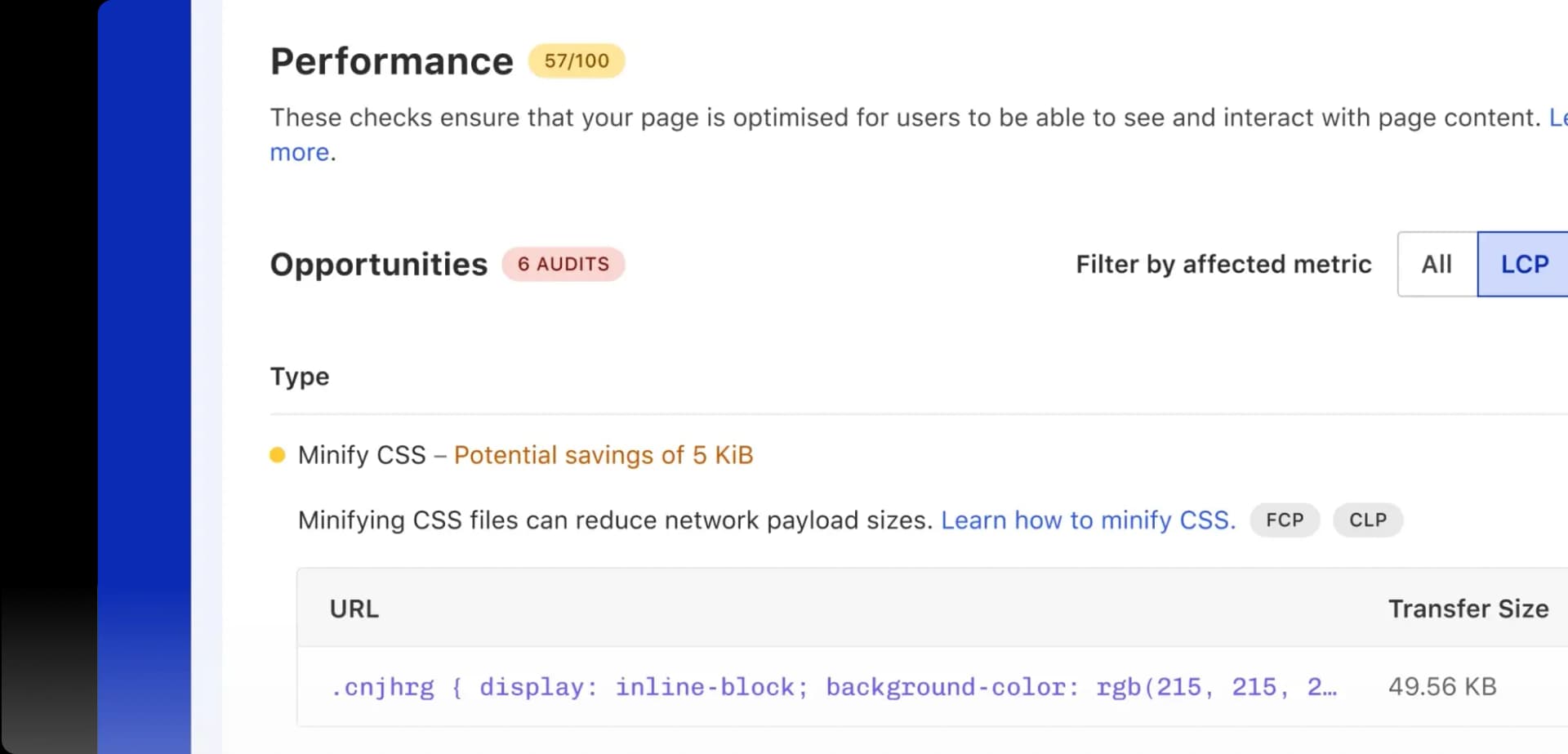
Task: Click the blue sidebar strip on the left
Action: tap(145, 376)
